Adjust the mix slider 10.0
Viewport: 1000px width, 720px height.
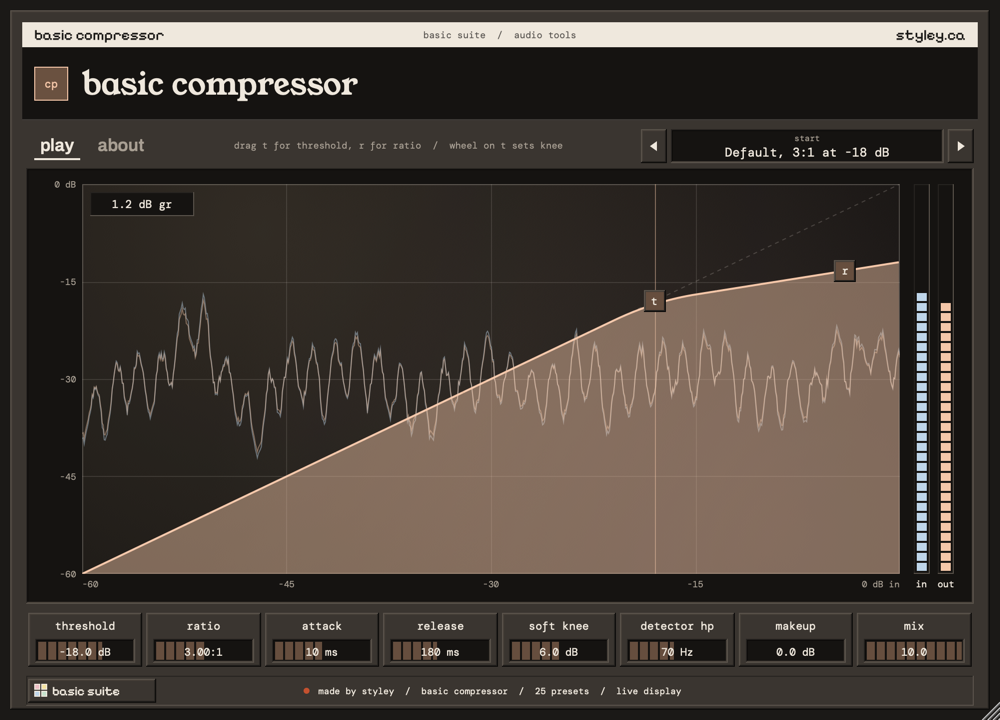(914, 652)
